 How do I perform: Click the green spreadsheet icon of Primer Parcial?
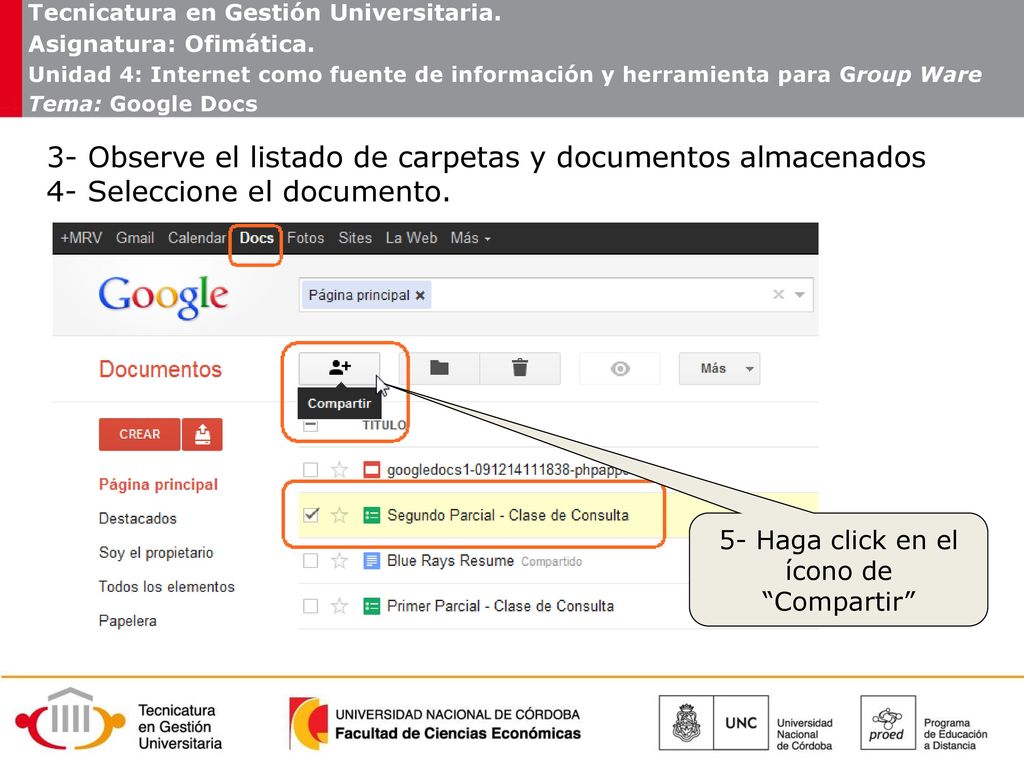[371, 606]
